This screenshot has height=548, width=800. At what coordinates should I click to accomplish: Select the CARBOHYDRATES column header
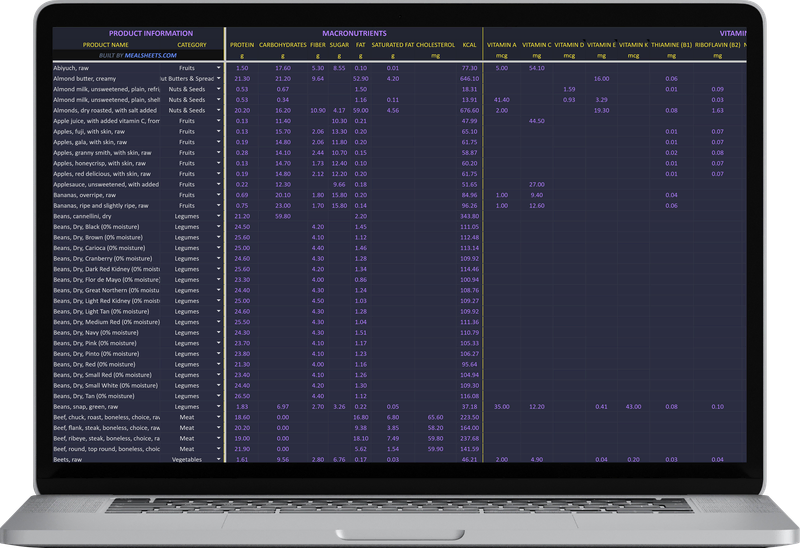pos(283,45)
